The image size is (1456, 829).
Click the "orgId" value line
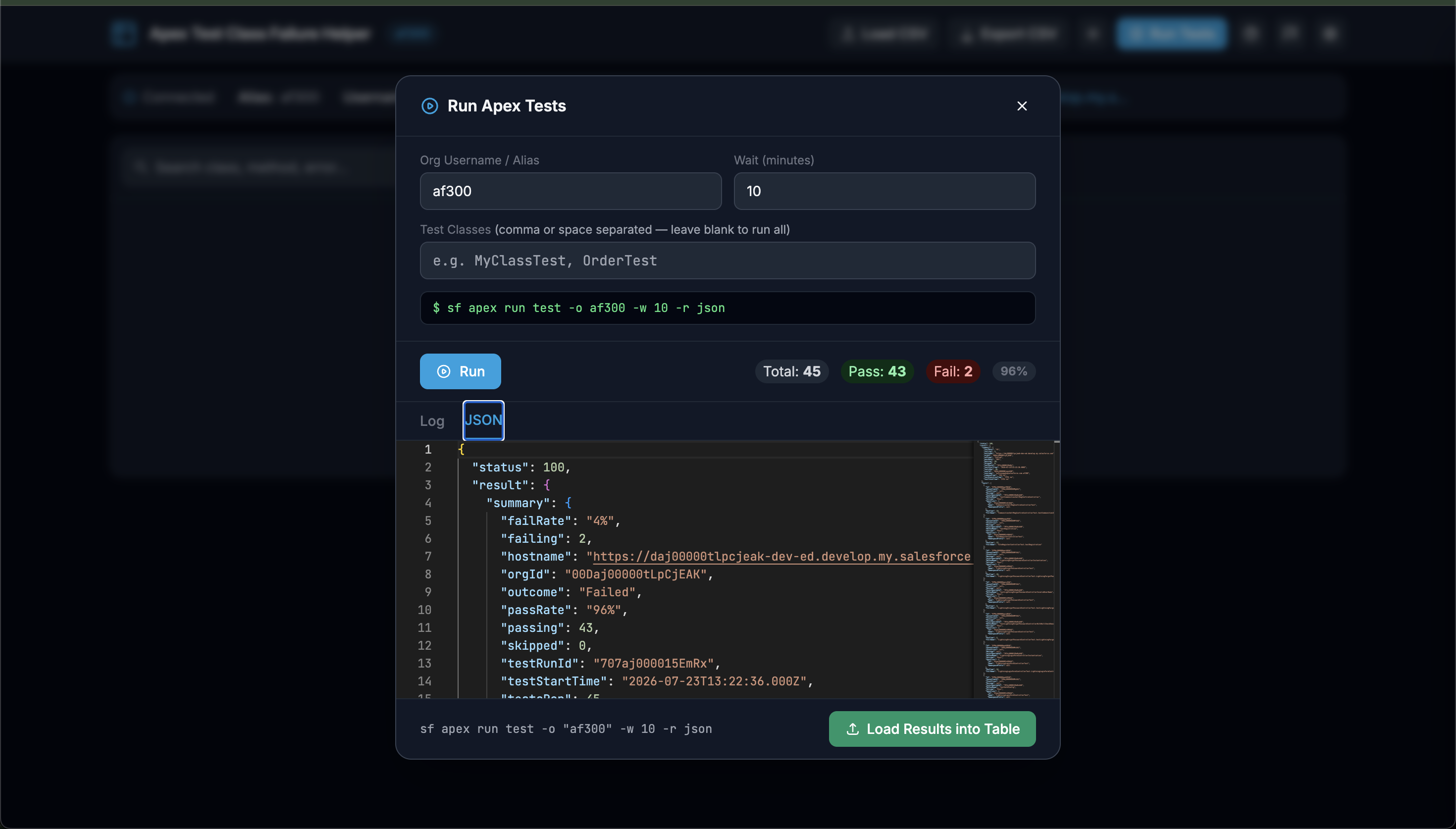(607, 574)
